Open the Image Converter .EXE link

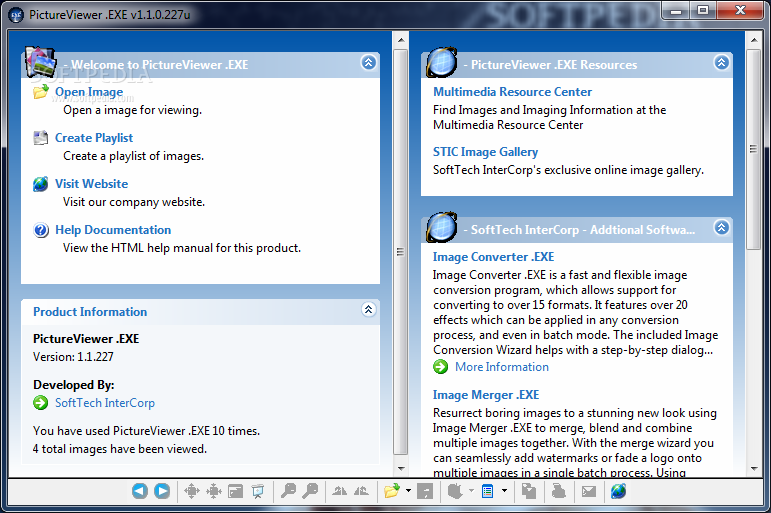pos(493,257)
